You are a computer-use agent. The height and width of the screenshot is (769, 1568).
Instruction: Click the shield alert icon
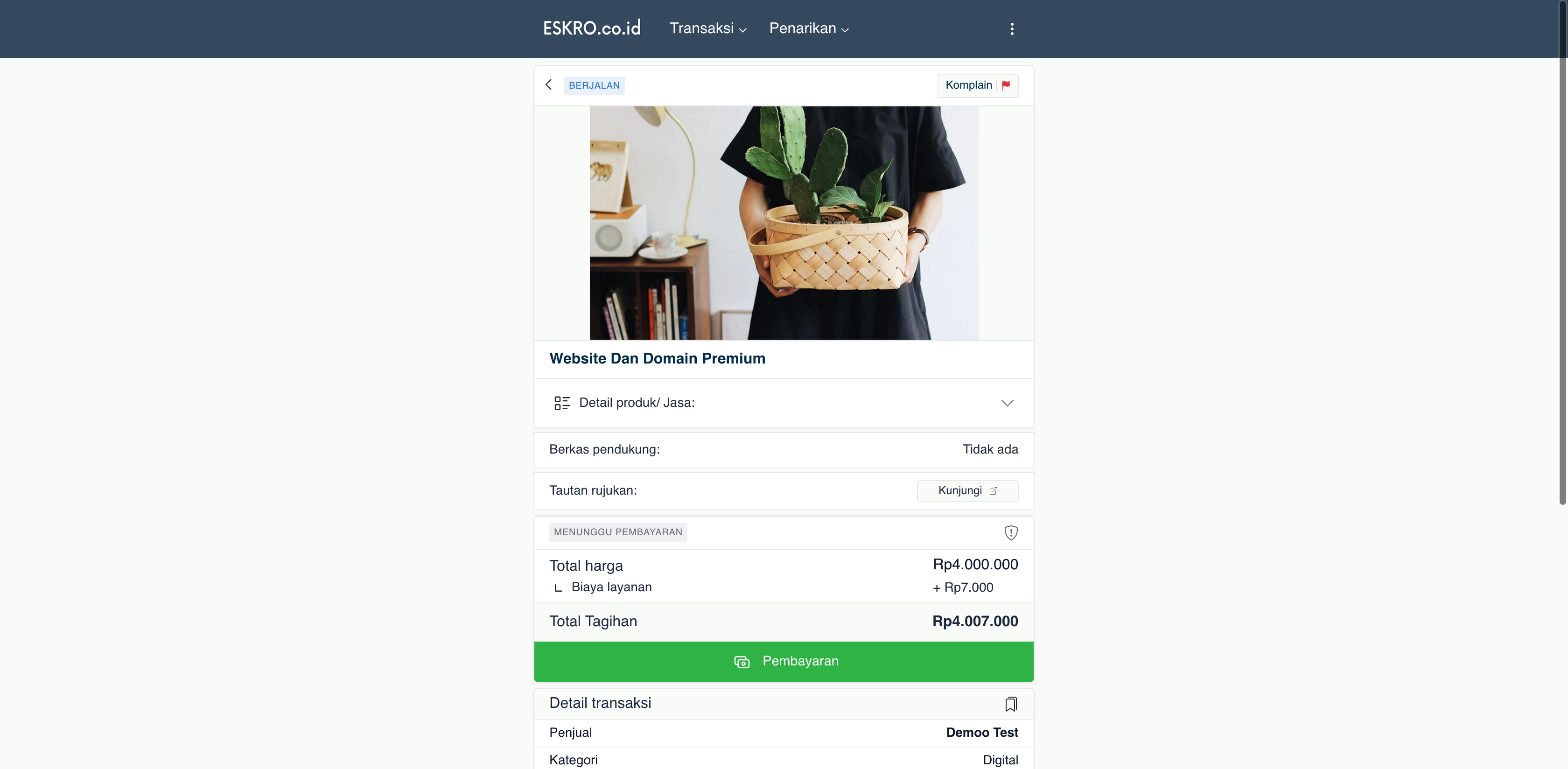[1010, 533]
